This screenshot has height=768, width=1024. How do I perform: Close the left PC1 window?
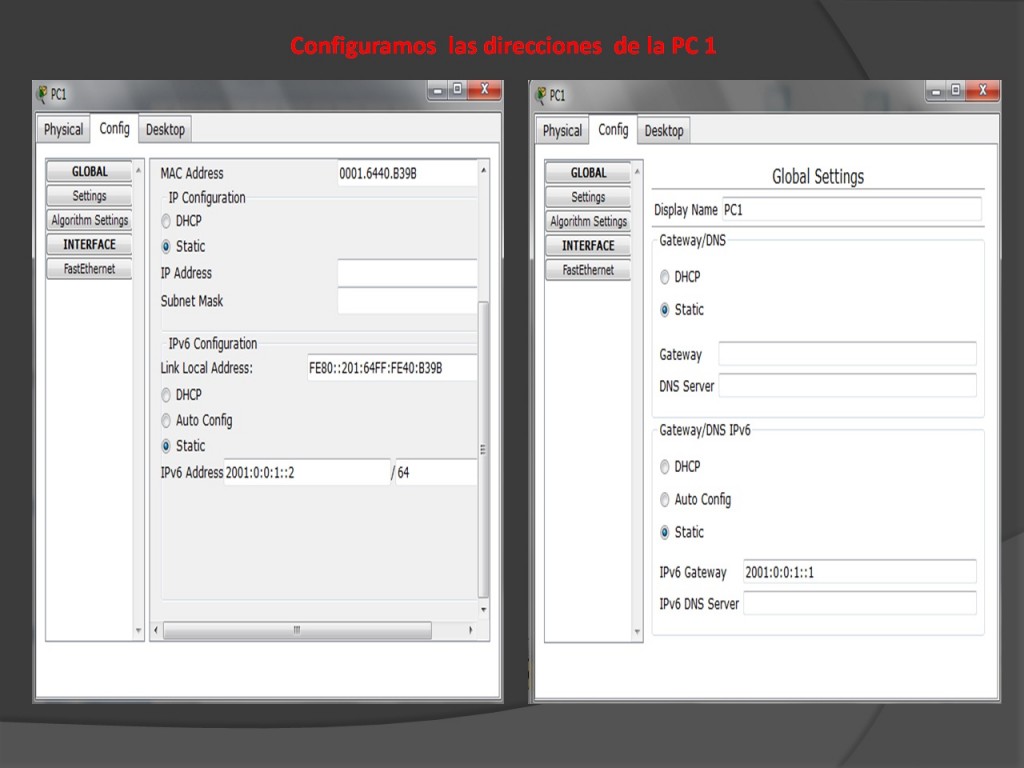coord(485,91)
